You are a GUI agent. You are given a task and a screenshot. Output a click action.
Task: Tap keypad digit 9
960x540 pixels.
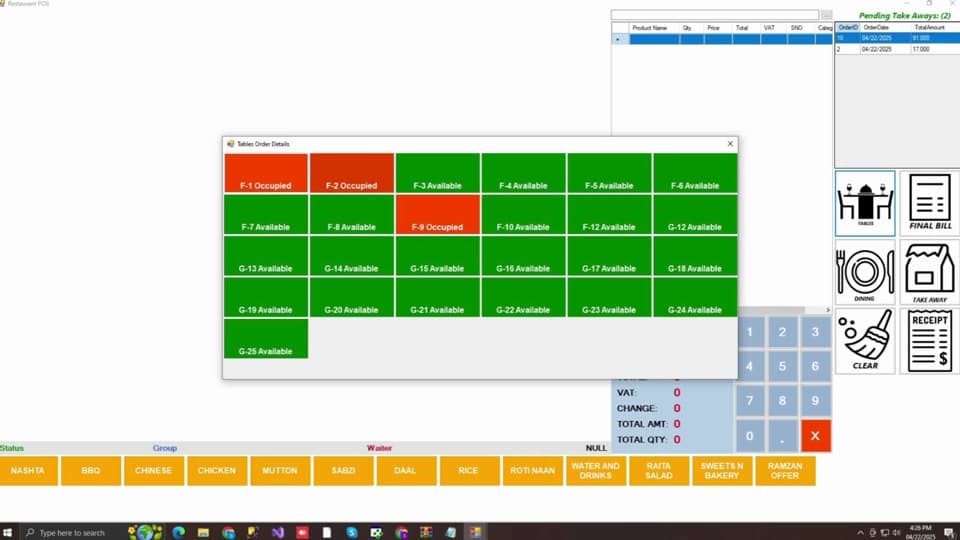(816, 401)
